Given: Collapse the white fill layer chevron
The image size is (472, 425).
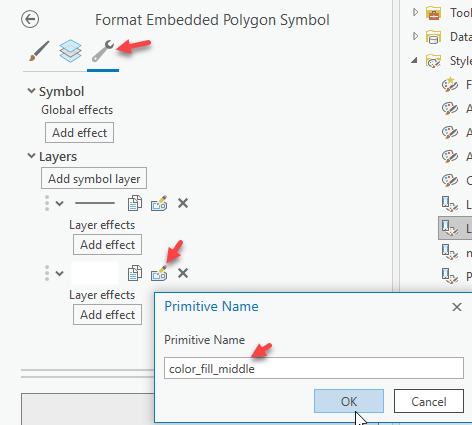Looking at the screenshot, I should click(x=59, y=274).
